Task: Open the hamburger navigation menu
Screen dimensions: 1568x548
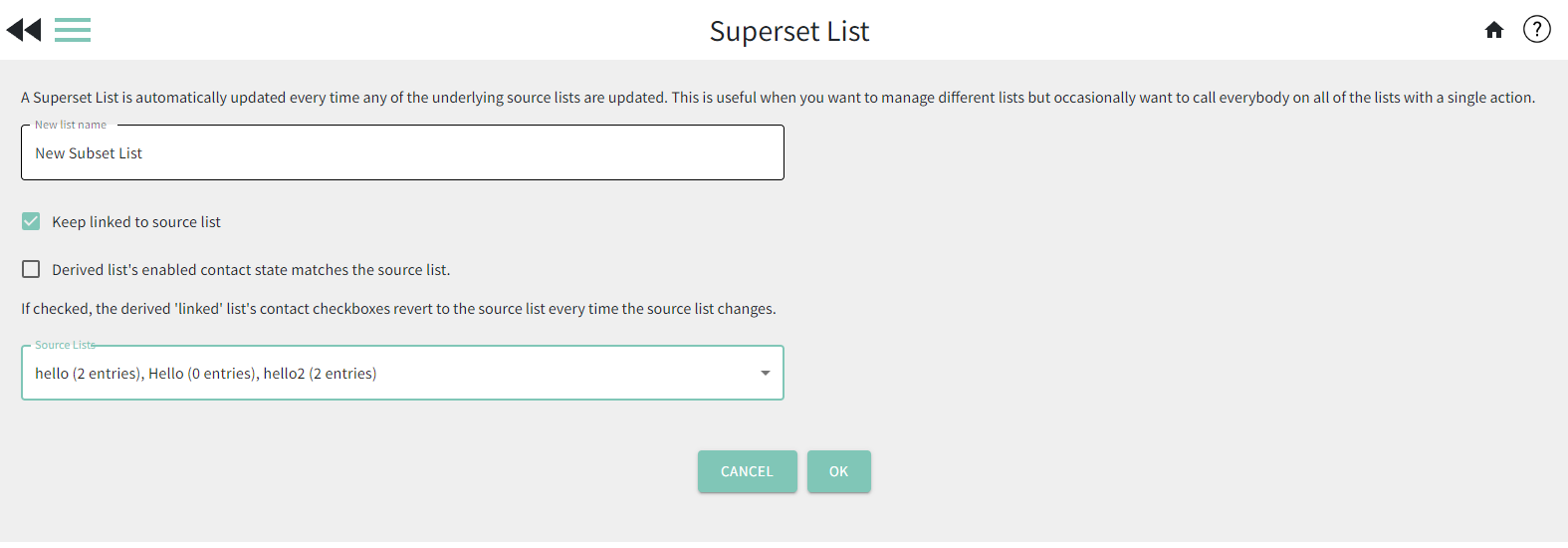Action: click(73, 30)
